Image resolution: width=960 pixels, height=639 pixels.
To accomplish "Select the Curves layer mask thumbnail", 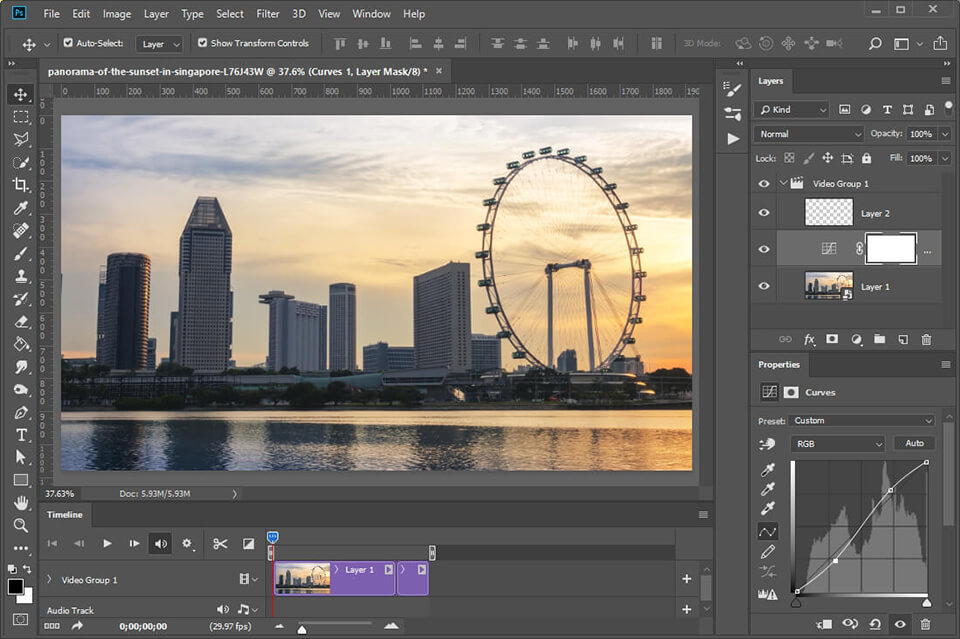I will tap(891, 249).
